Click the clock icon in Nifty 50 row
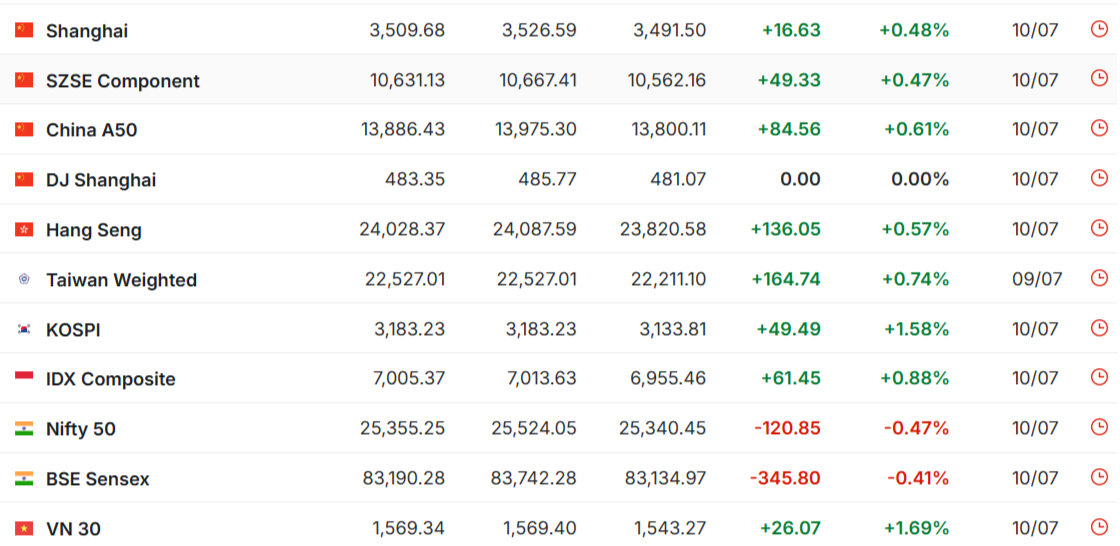The height and width of the screenshot is (546, 1120). click(1099, 427)
